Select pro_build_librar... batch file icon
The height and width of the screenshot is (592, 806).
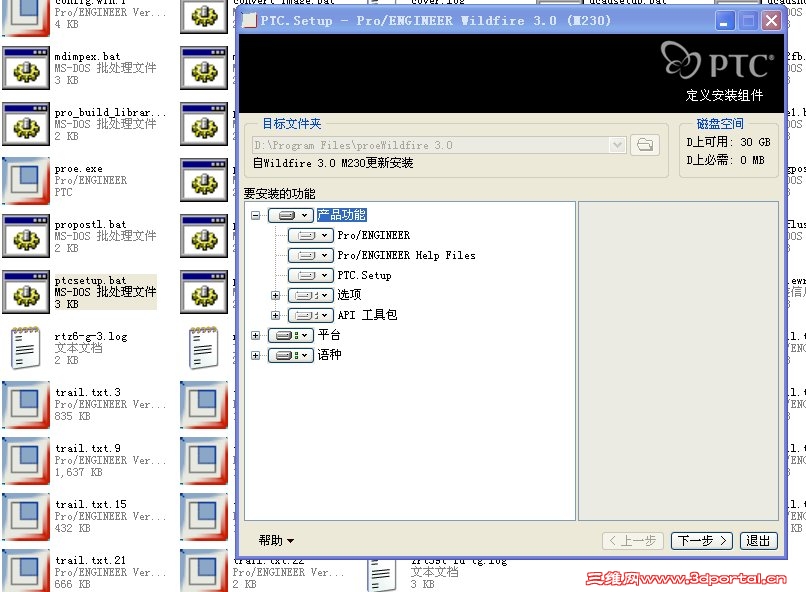26,124
